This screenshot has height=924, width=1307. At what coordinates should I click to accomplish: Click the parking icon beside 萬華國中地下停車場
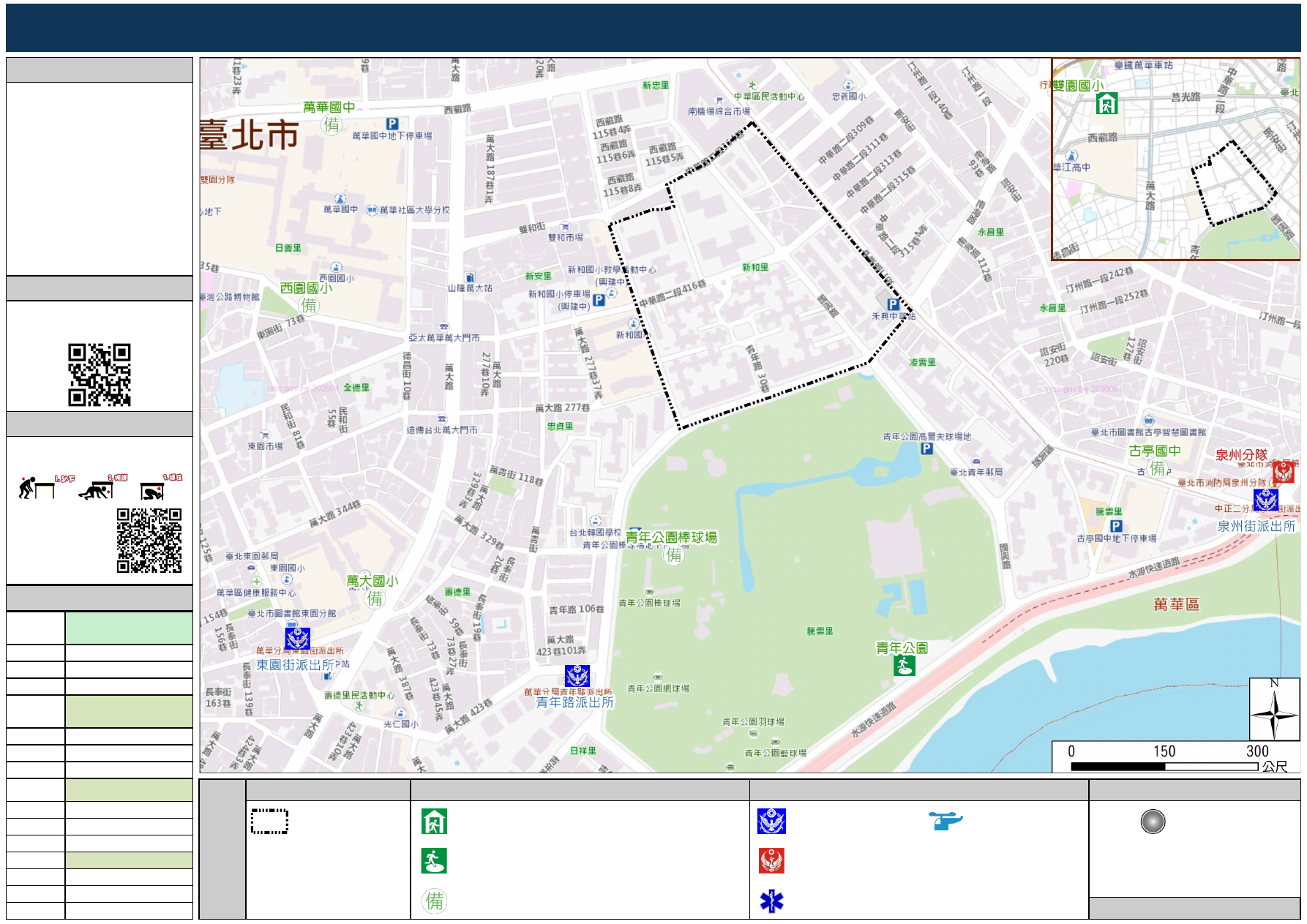tap(392, 124)
